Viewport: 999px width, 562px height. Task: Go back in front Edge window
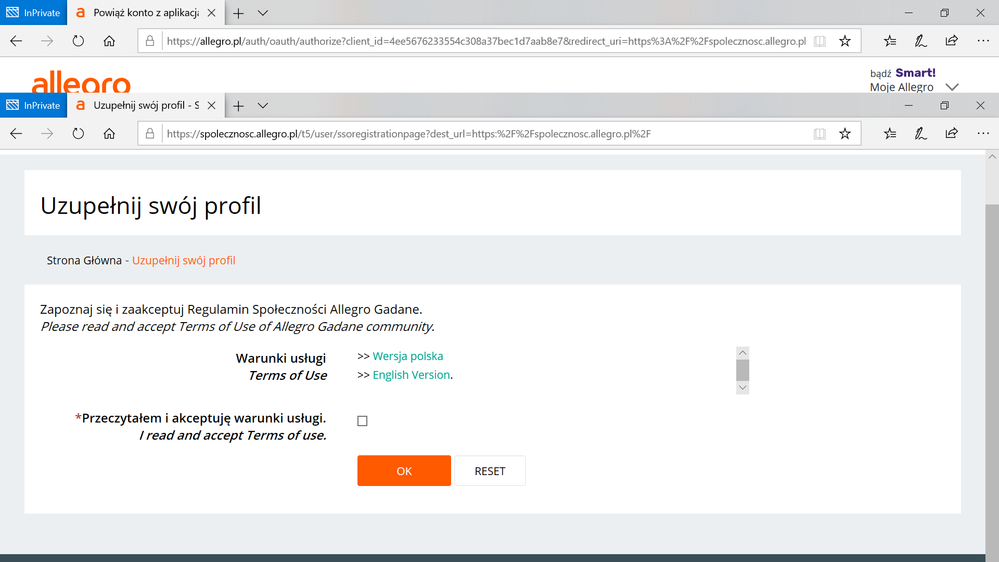pyautogui.click(x=16, y=133)
